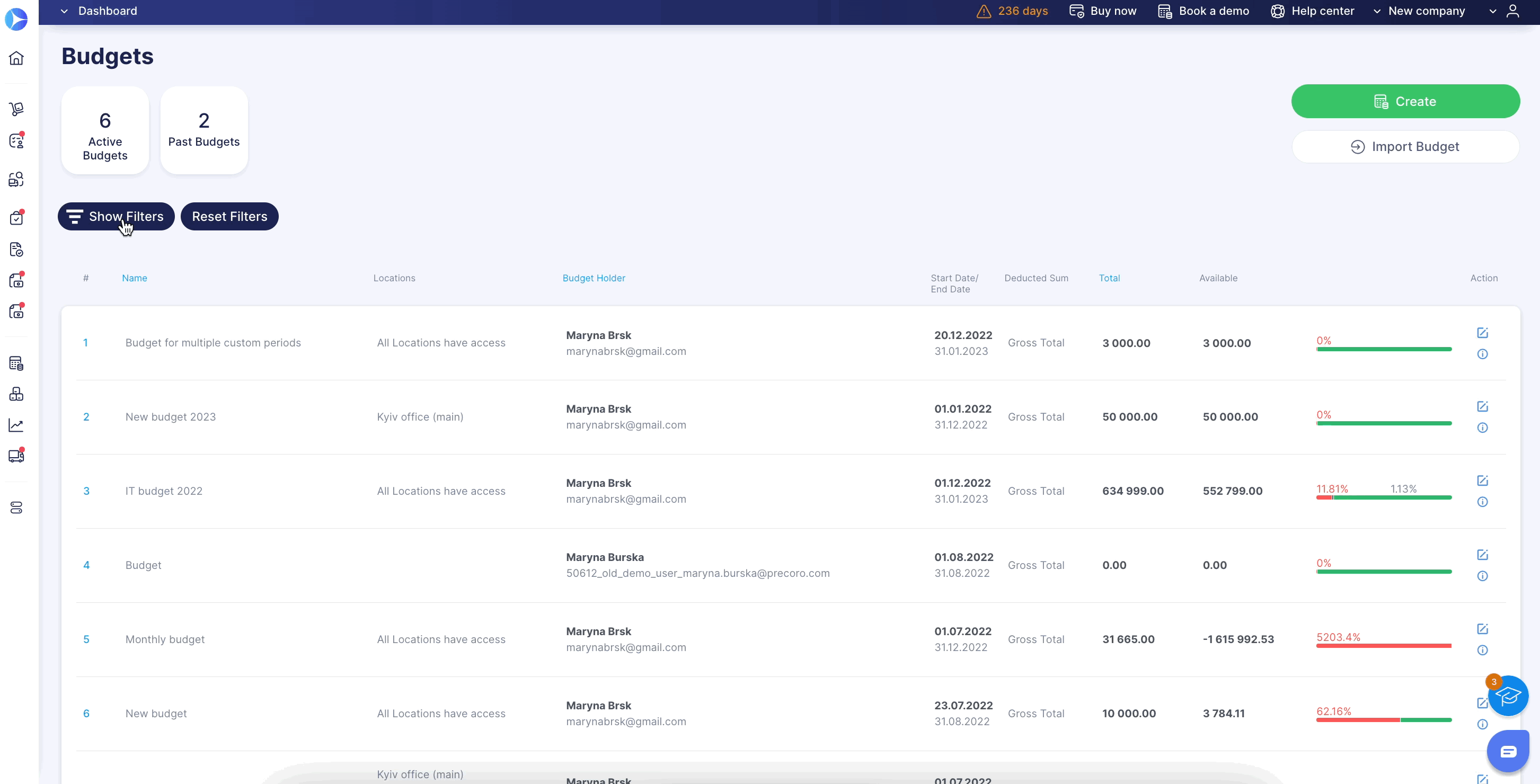Show info for Maryna Burska Budget row

point(1483,576)
